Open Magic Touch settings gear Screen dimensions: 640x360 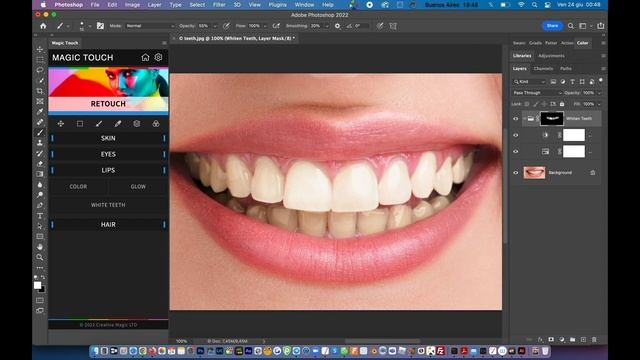tap(158, 58)
